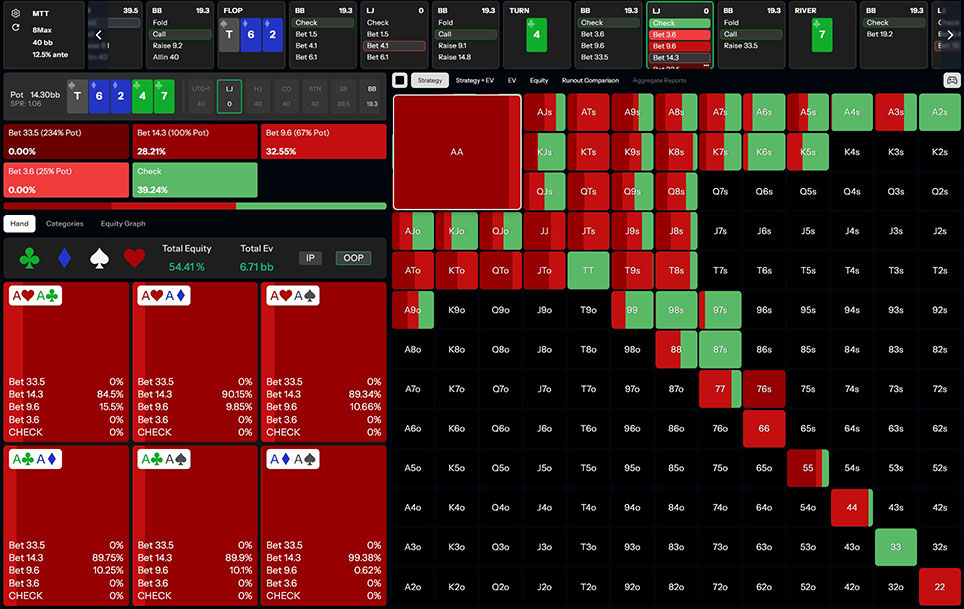964x609 pixels.
Task: Select the LJ position box
Action: click(x=229, y=96)
